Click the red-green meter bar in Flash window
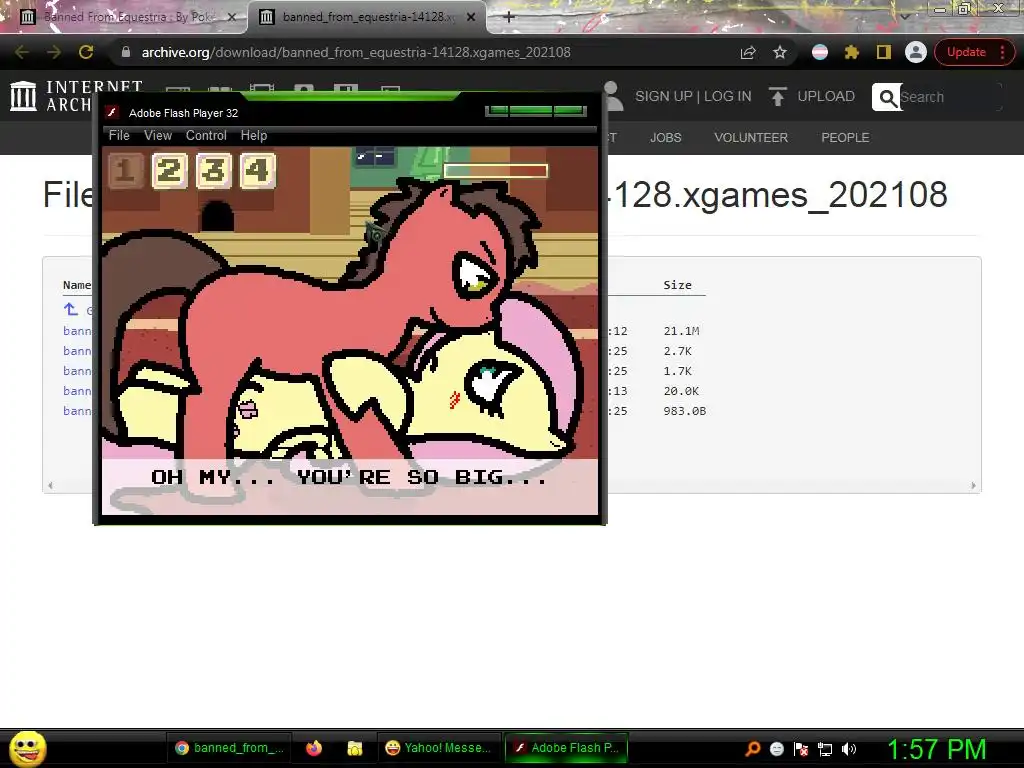The height and width of the screenshot is (768, 1024). click(x=495, y=171)
